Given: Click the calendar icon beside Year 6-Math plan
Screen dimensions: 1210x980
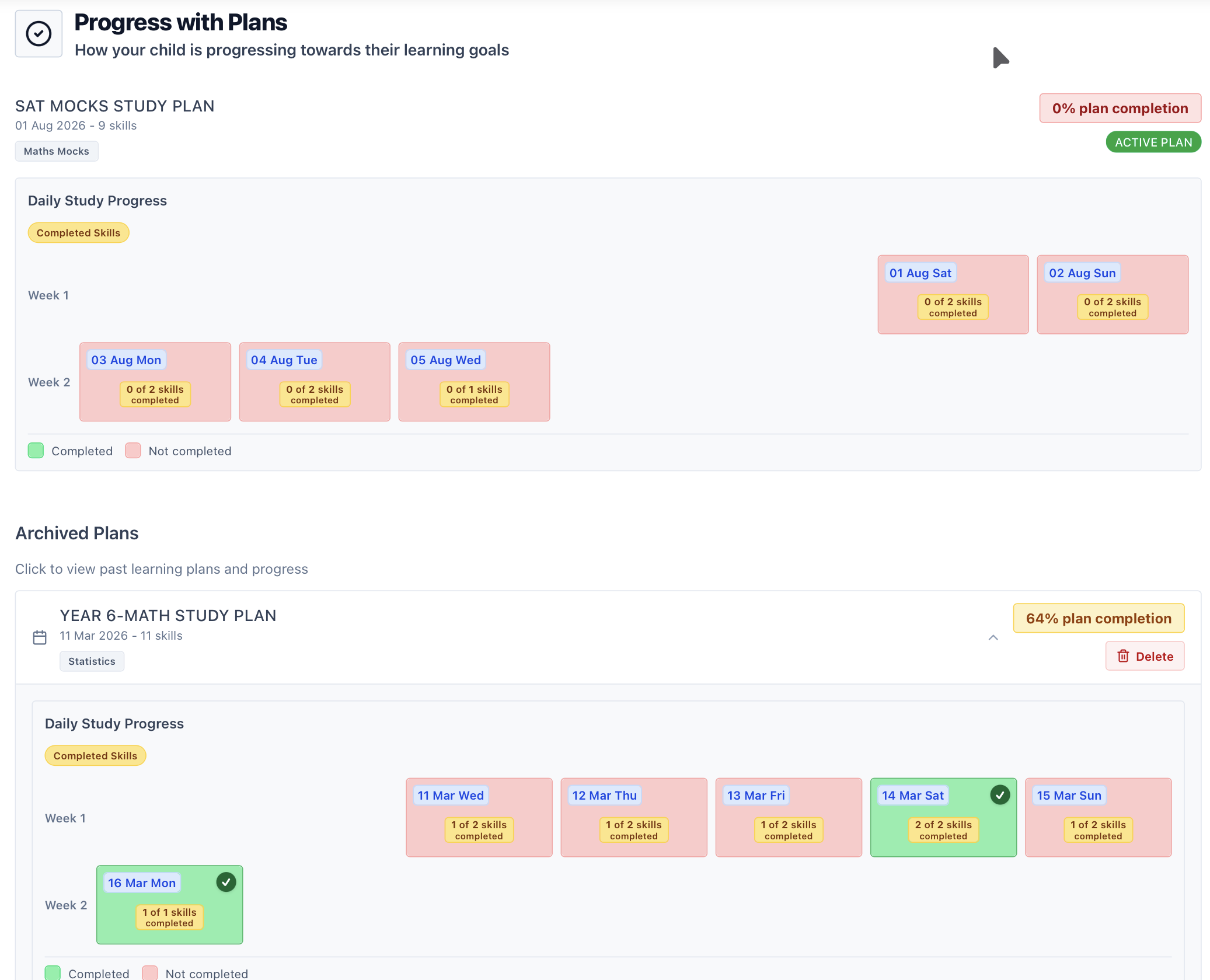Looking at the screenshot, I should [x=40, y=637].
